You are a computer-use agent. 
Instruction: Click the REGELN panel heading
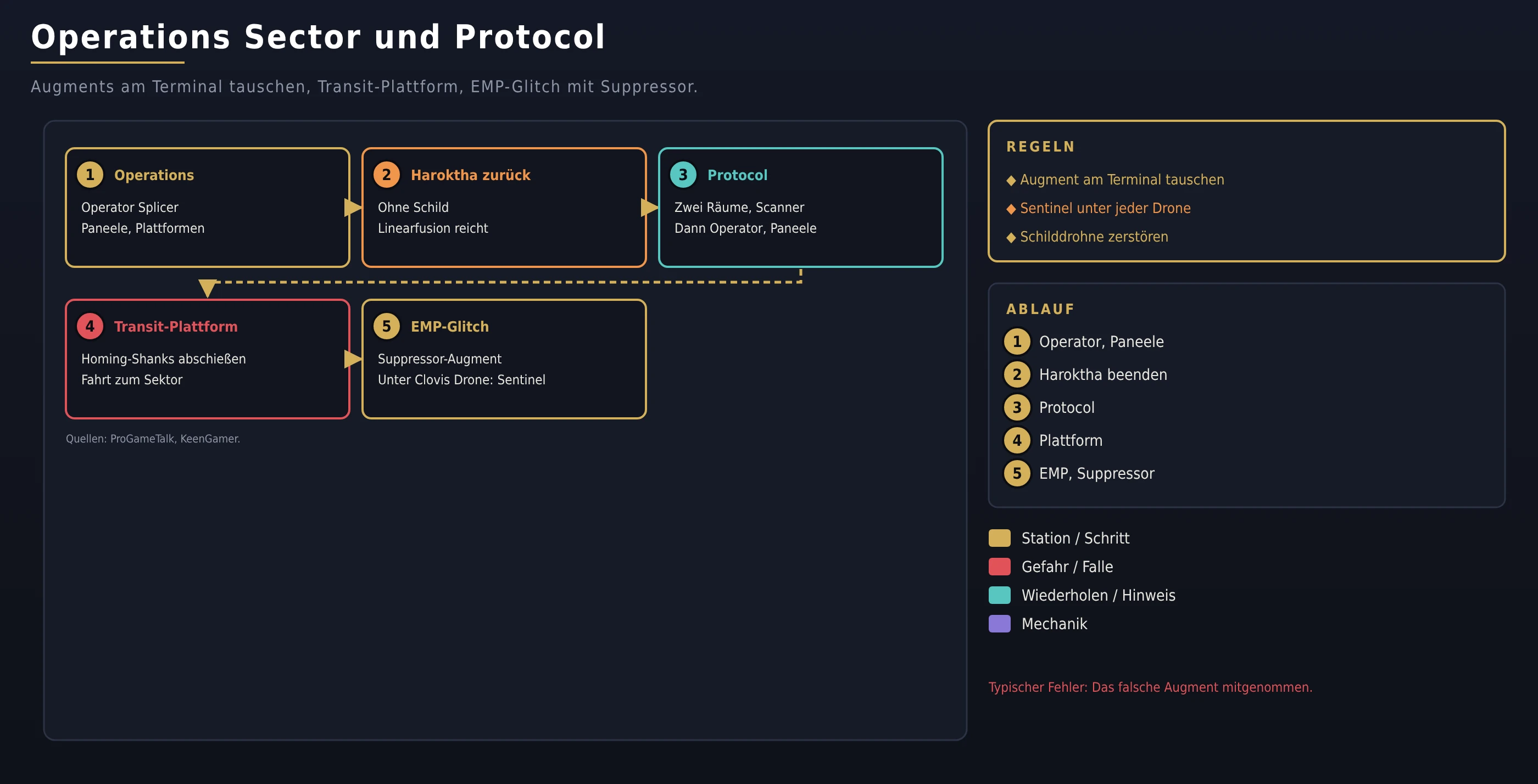pyautogui.click(x=1041, y=147)
